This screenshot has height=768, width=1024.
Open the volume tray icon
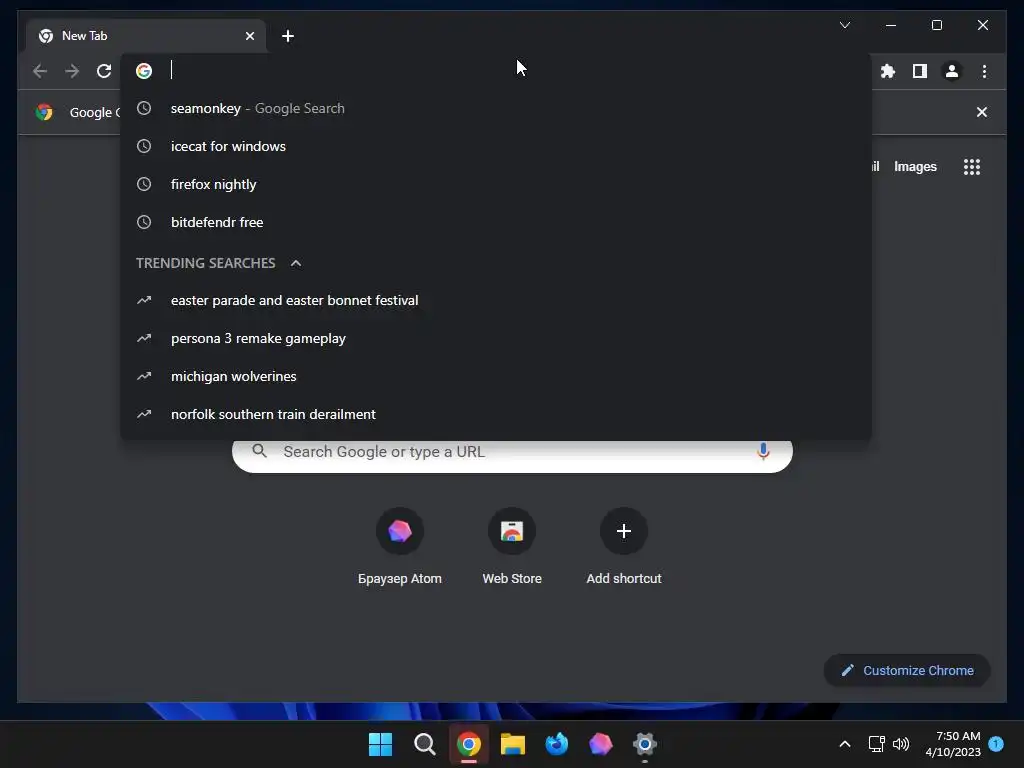901,744
